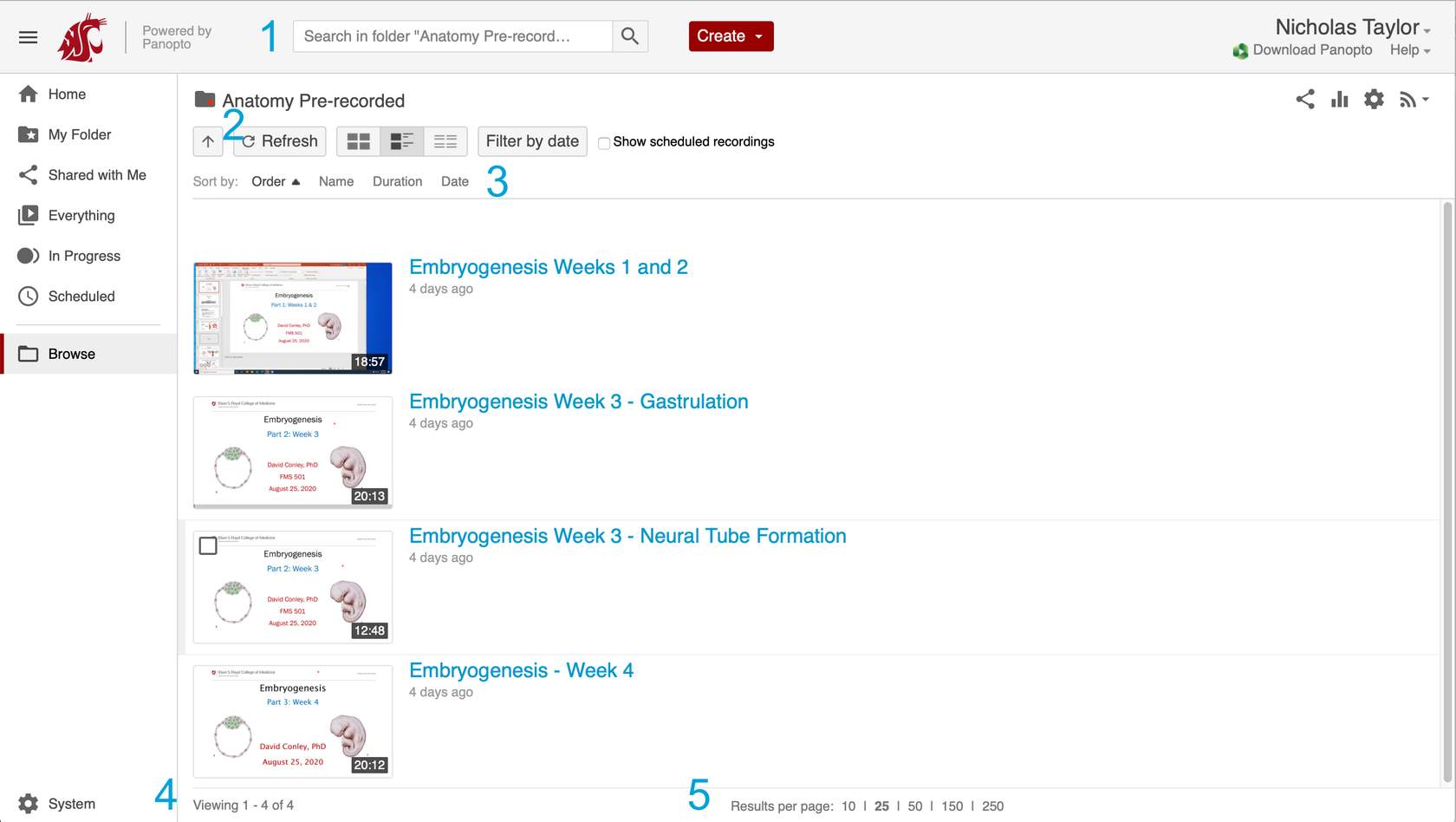The width and height of the screenshot is (1456, 822).
Task: Click the share folder icon
Action: click(x=1305, y=100)
